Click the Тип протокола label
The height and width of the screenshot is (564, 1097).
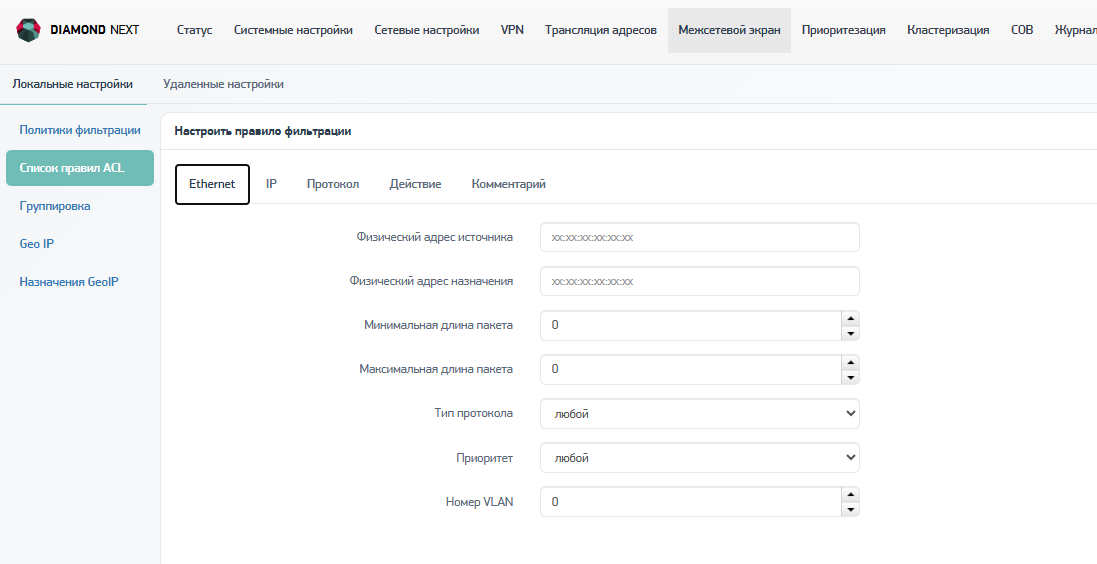pos(474,413)
